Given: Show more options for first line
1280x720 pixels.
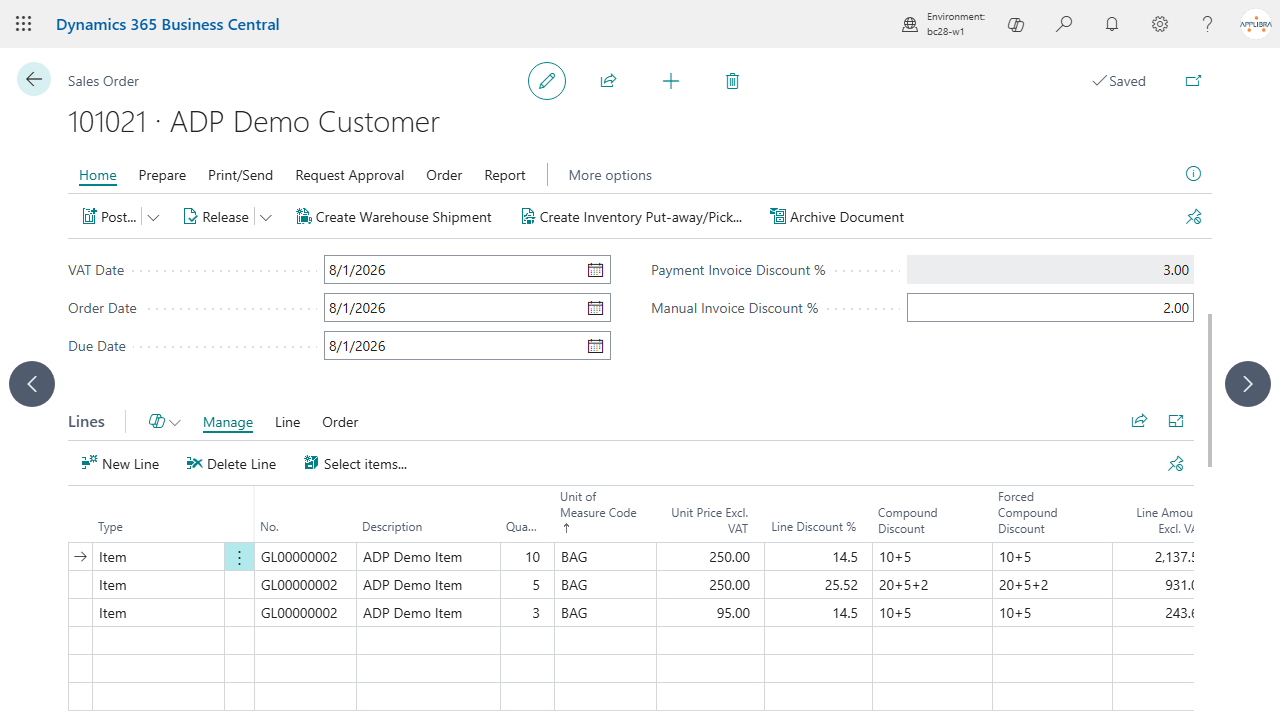Looking at the screenshot, I should tap(239, 557).
